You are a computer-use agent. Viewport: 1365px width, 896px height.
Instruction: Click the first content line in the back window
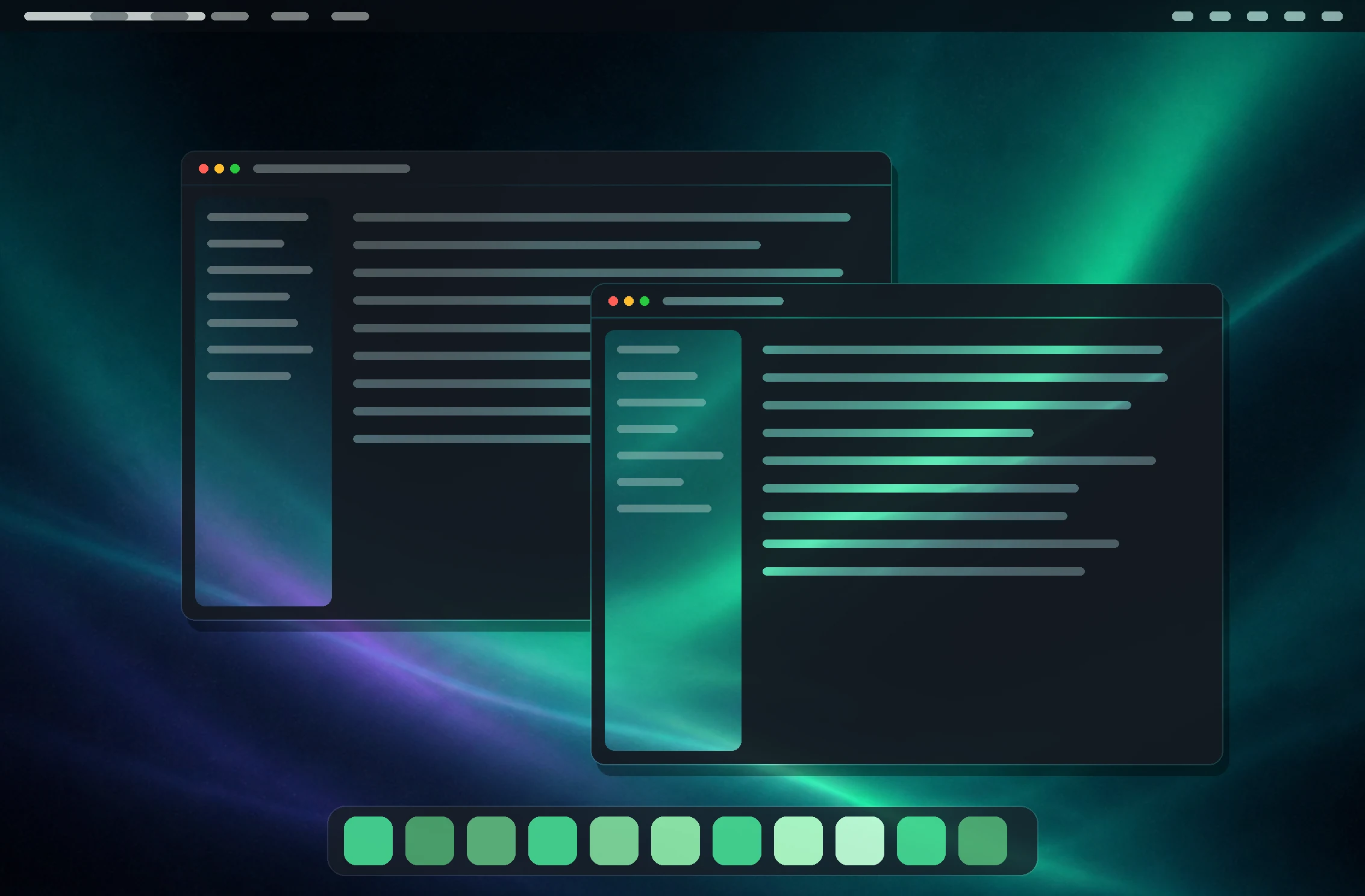(602, 217)
